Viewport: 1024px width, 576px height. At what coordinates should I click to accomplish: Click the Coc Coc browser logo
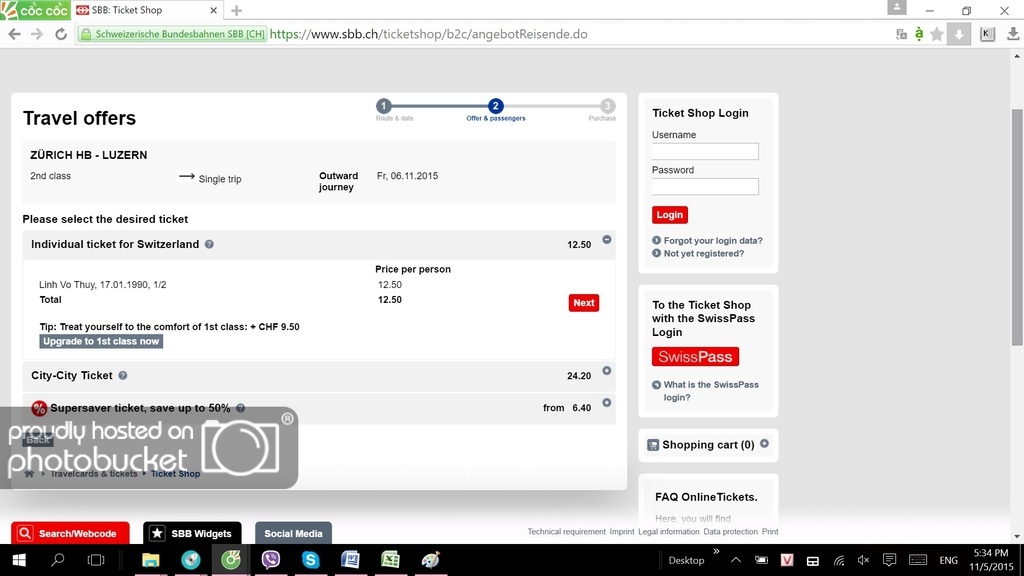[35, 10]
